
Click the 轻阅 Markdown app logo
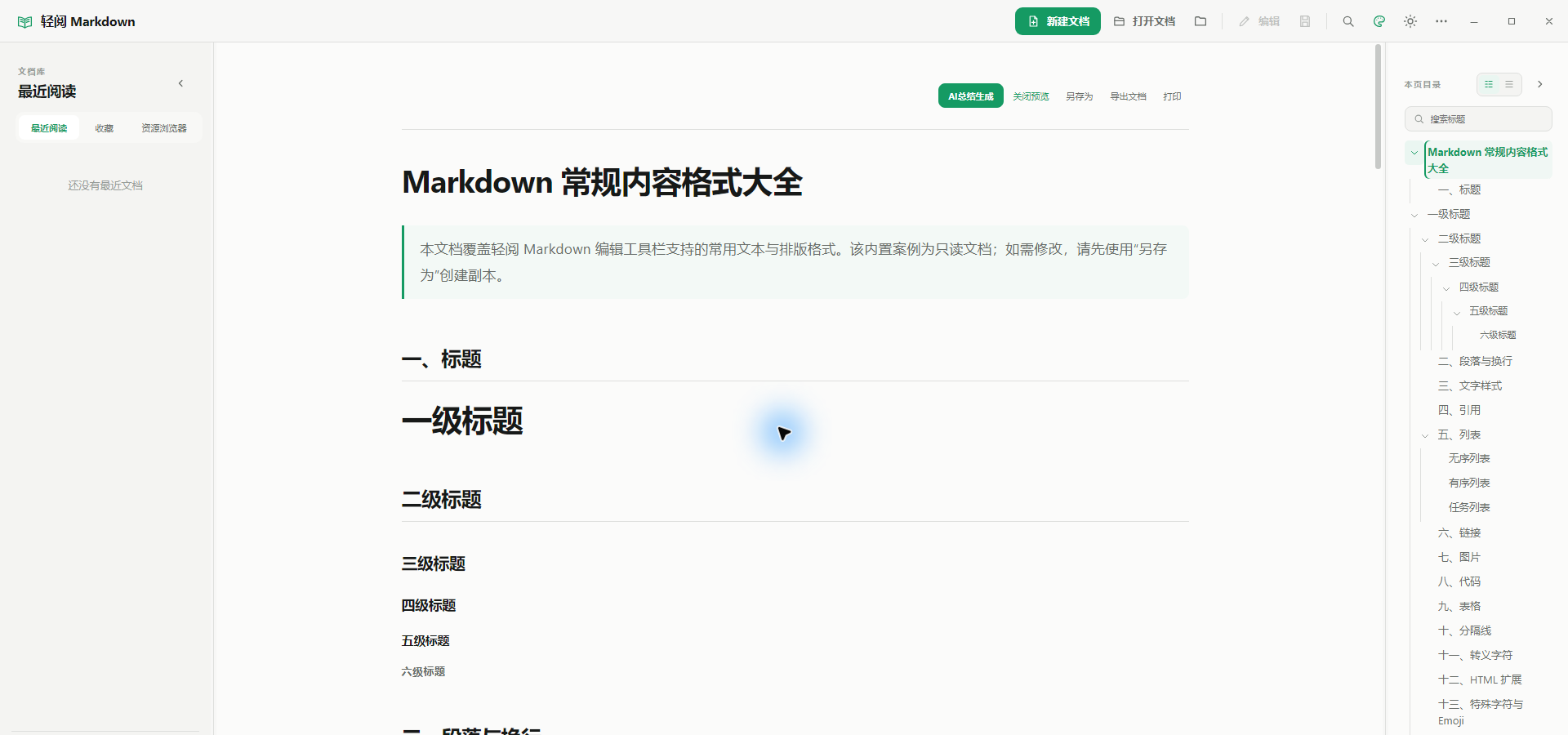point(76,21)
